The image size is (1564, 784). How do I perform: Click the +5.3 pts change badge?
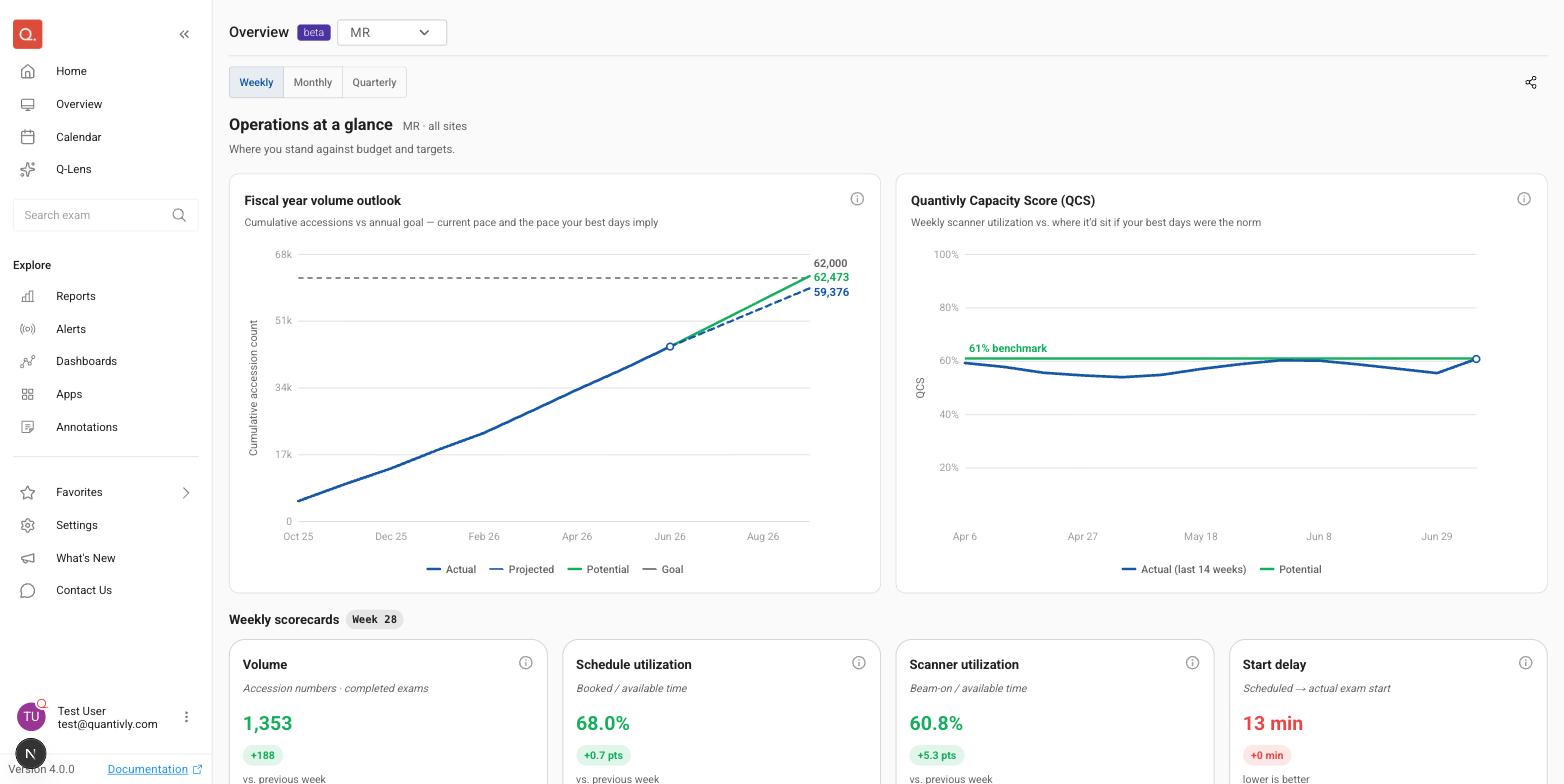click(x=937, y=755)
